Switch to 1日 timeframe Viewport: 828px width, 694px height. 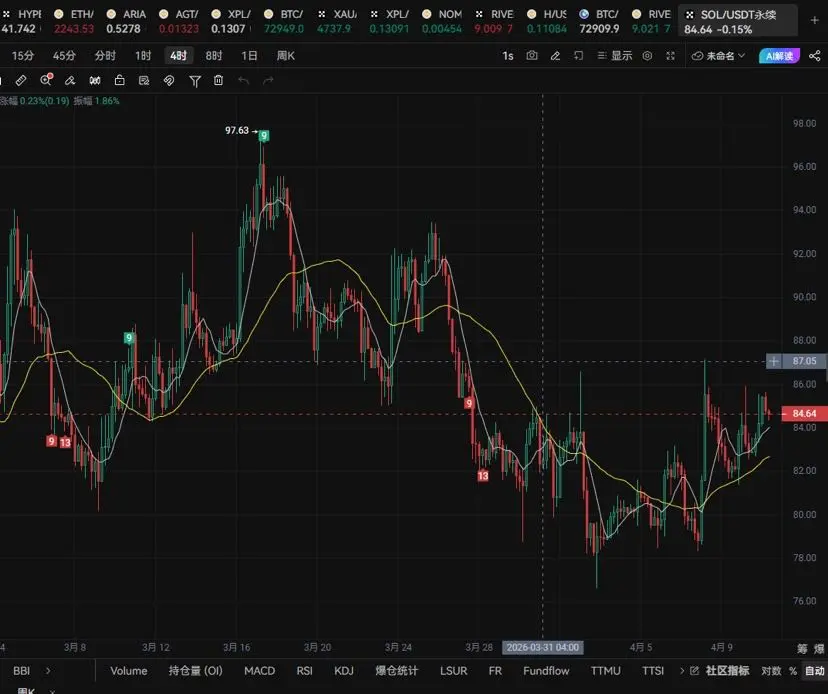pyautogui.click(x=249, y=55)
